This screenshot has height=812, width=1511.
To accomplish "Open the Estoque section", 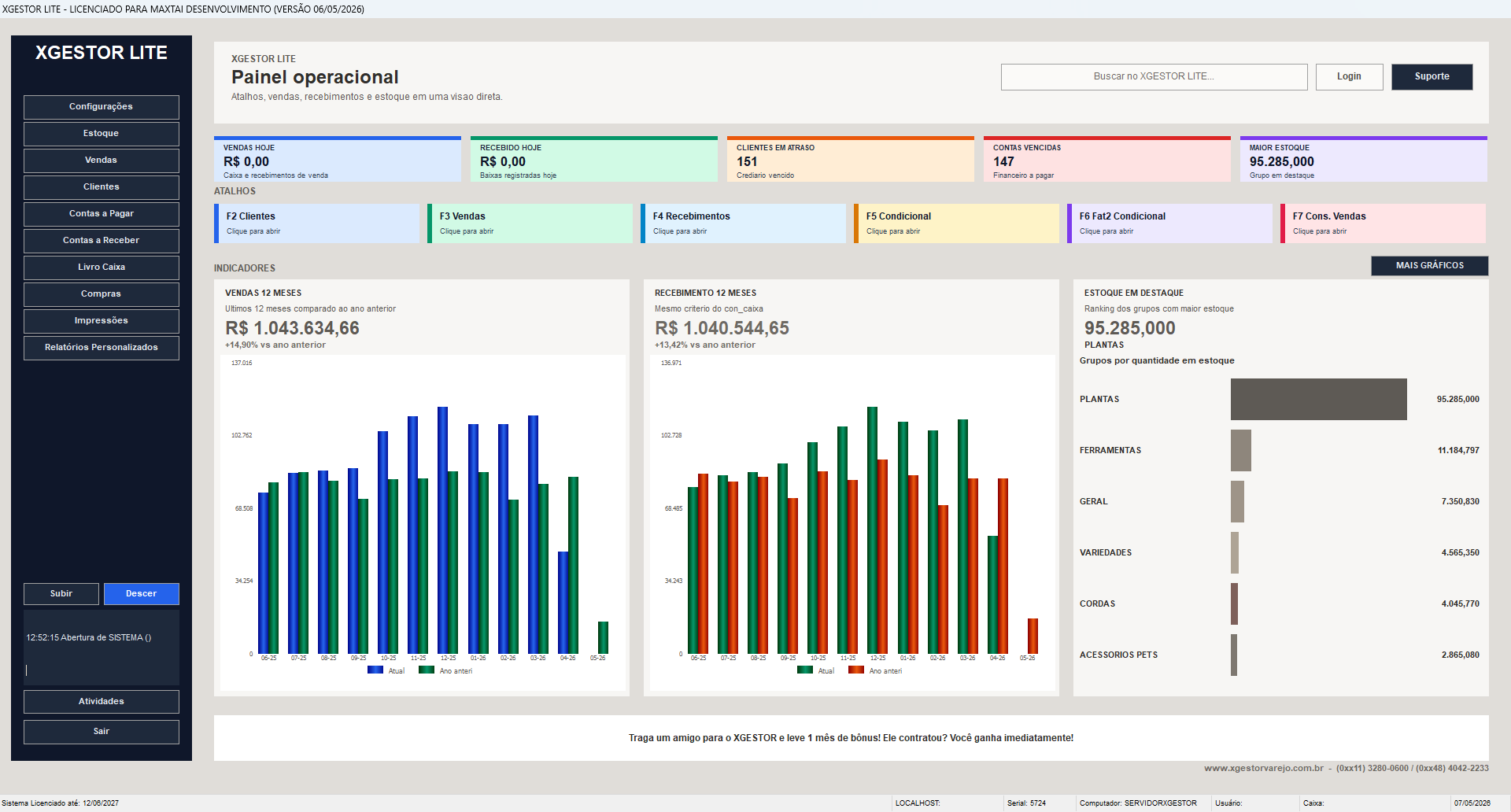I will point(102,134).
